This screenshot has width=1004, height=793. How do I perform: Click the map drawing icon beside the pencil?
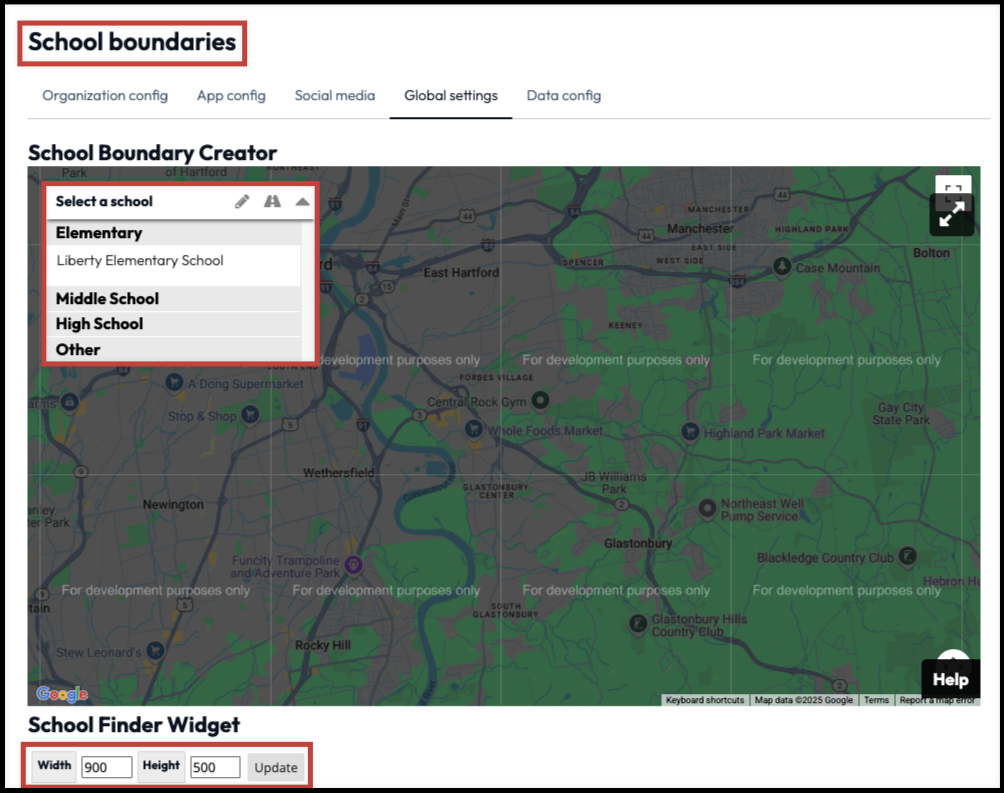pos(272,201)
